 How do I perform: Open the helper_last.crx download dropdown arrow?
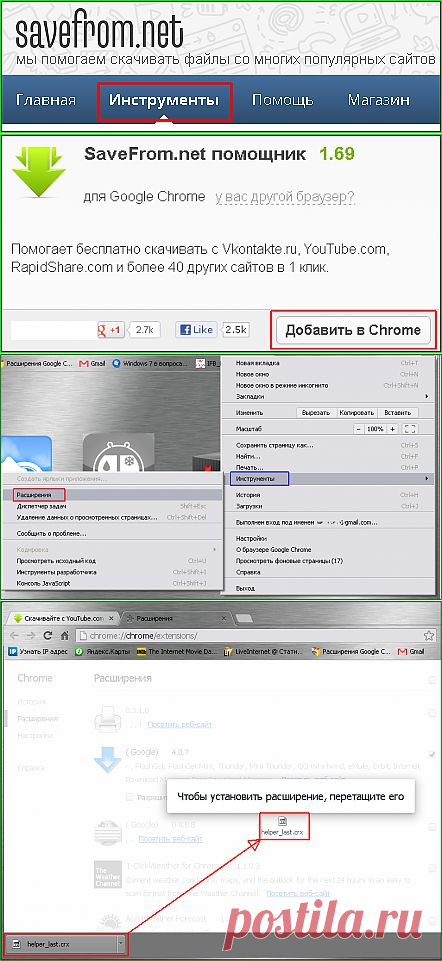pos(121,944)
